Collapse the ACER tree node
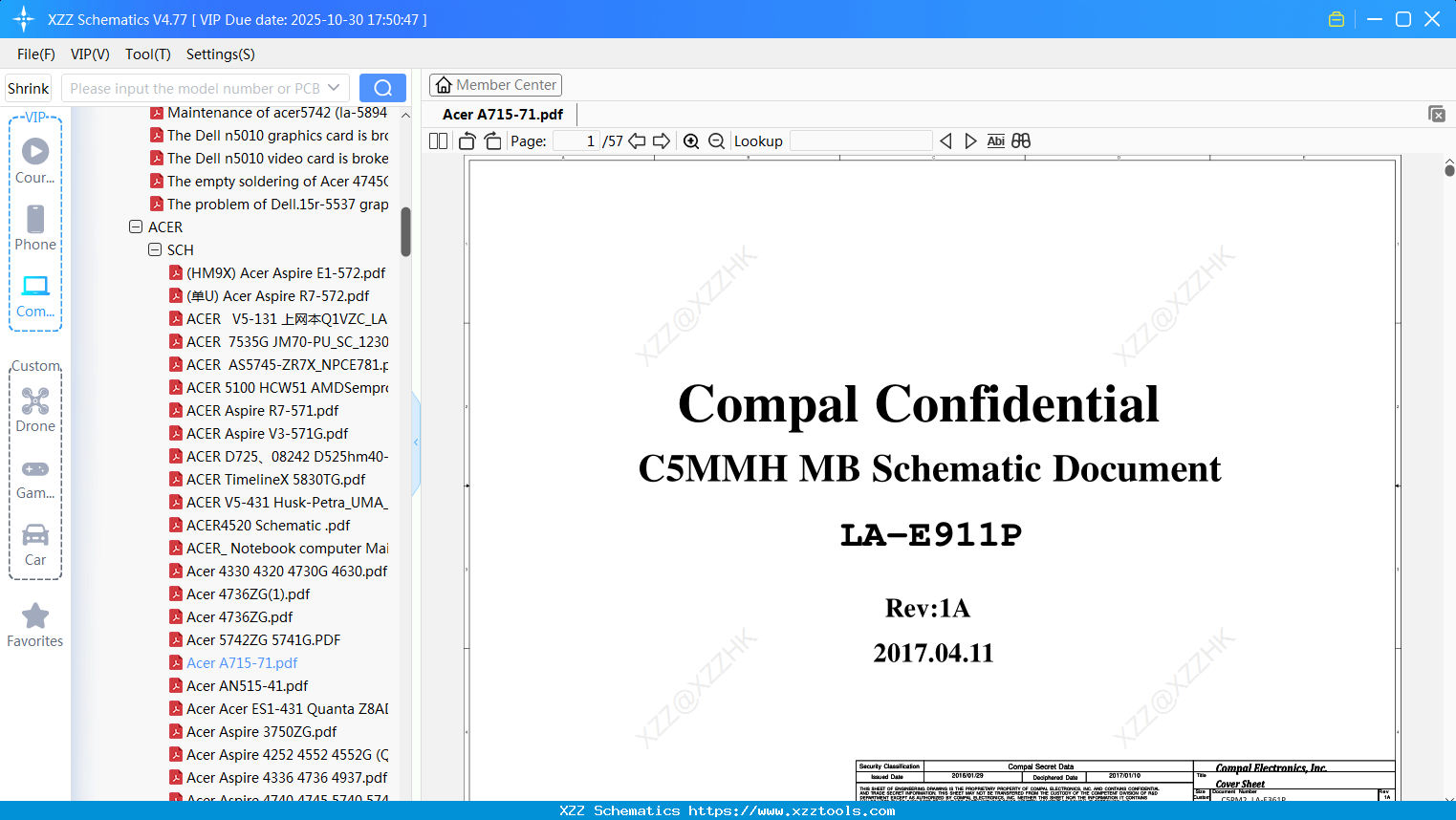Image resolution: width=1456 pixels, height=820 pixels. 136,227
